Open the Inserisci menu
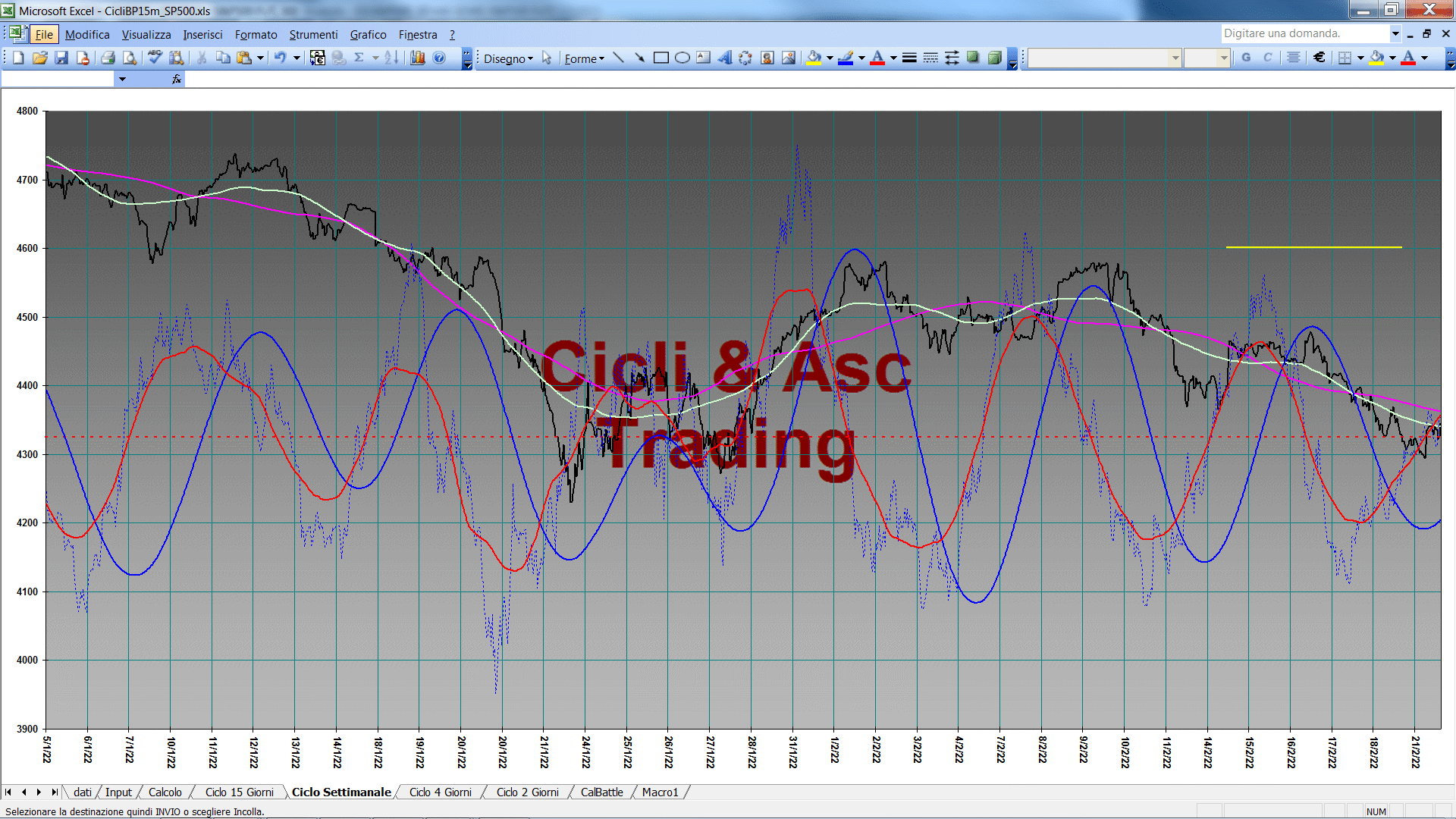 tap(202, 35)
